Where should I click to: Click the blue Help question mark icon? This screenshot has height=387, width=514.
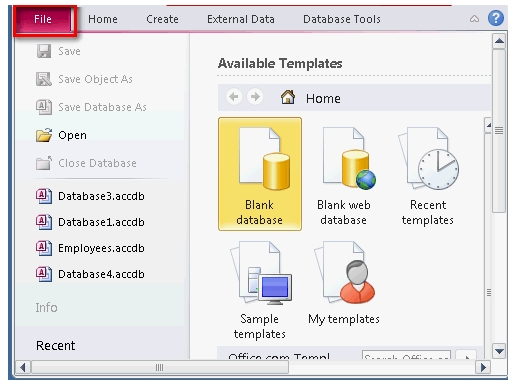[x=496, y=18]
